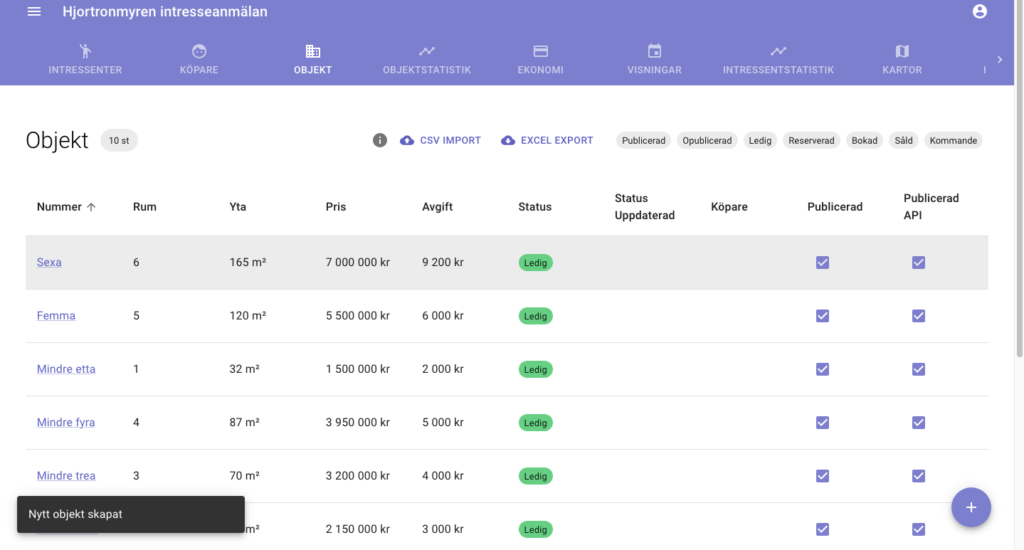This screenshot has height=550, width=1024.
Task: Click the Intressenter person icon tab
Action: [85, 51]
